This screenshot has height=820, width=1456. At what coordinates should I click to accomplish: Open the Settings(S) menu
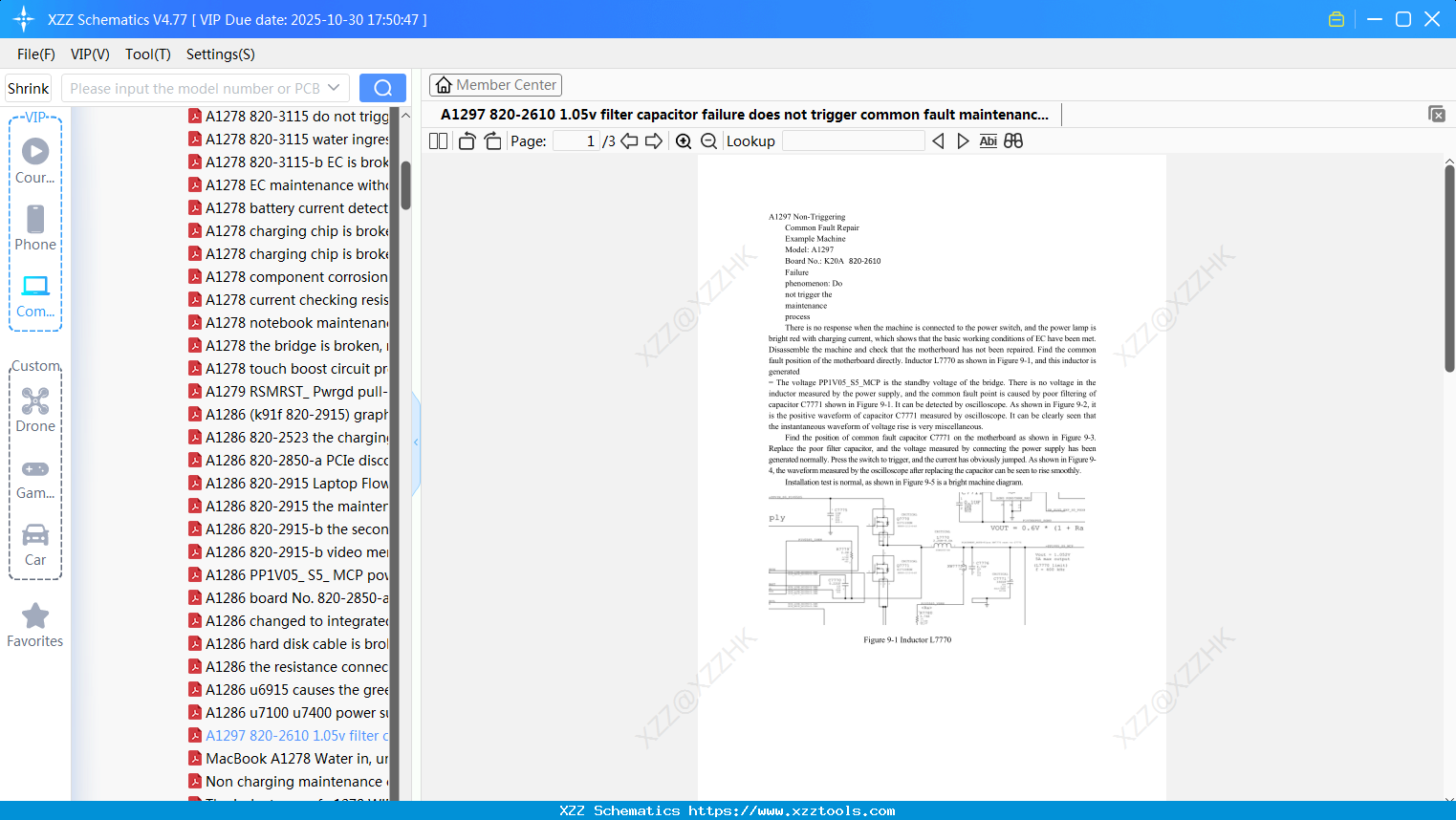coord(221,54)
